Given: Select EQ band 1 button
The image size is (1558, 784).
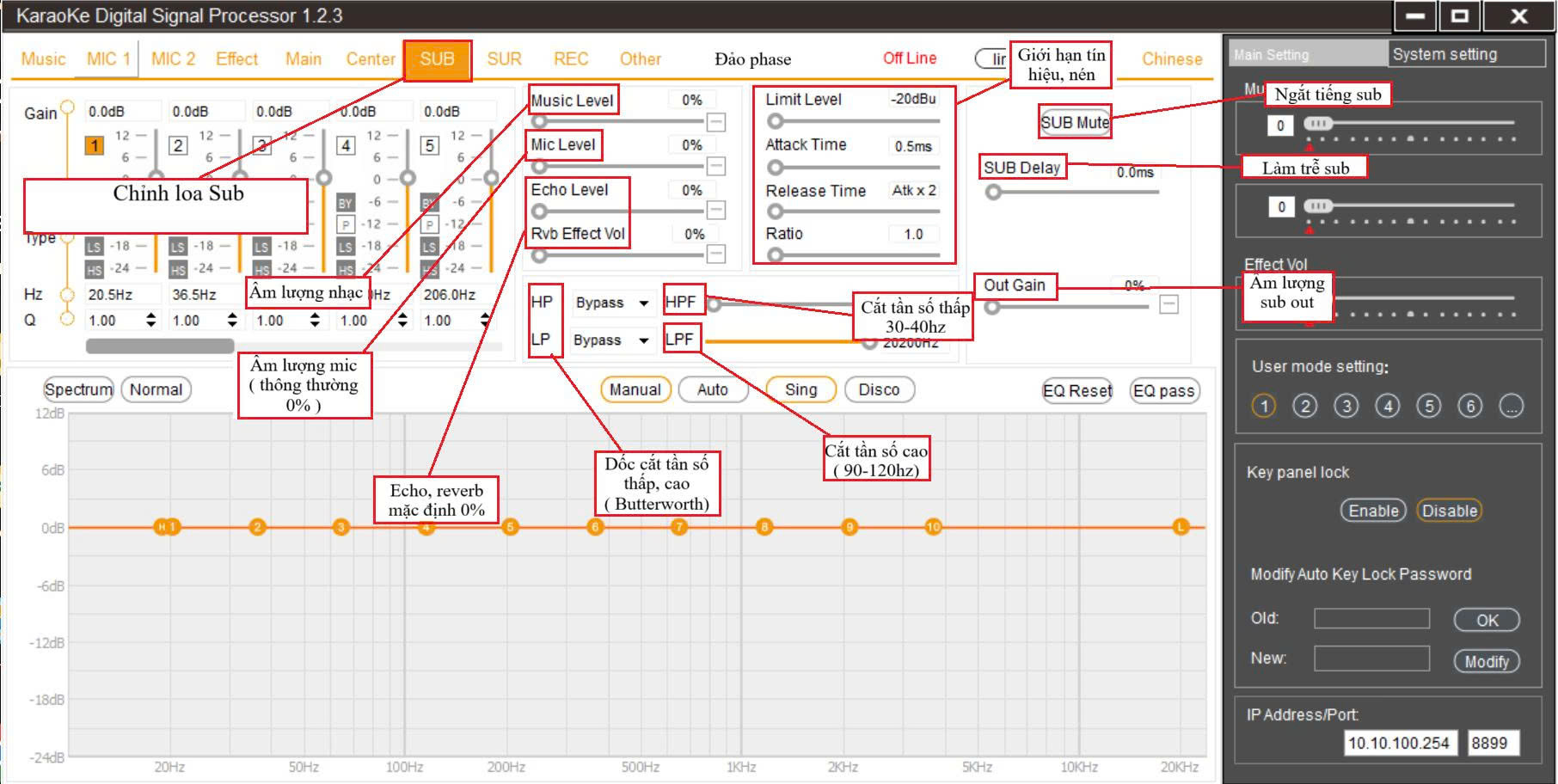Looking at the screenshot, I should click(x=94, y=145).
